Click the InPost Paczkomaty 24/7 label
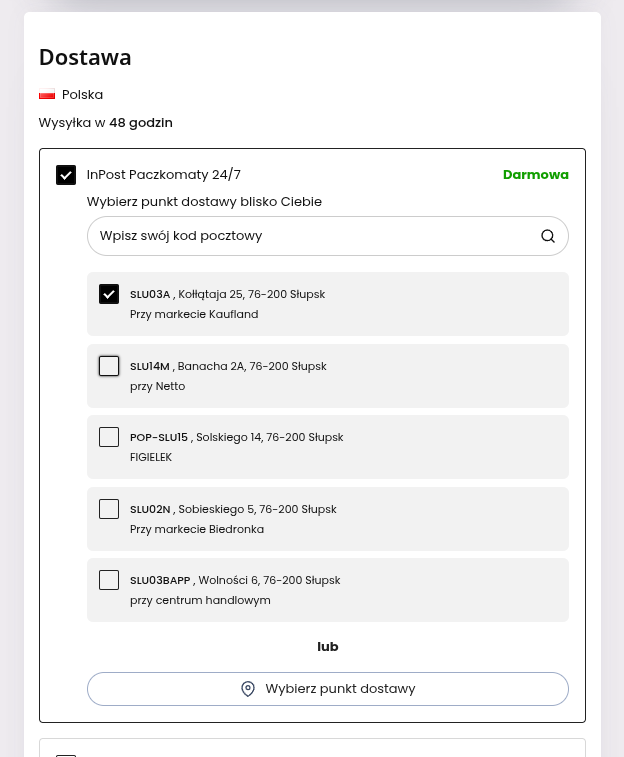Screen dimensions: 624x757 click(164, 175)
